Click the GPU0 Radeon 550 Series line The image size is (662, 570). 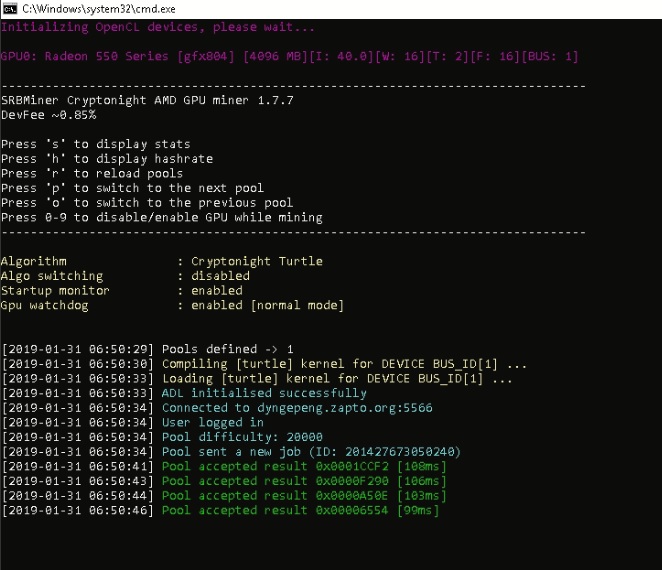(x=289, y=56)
